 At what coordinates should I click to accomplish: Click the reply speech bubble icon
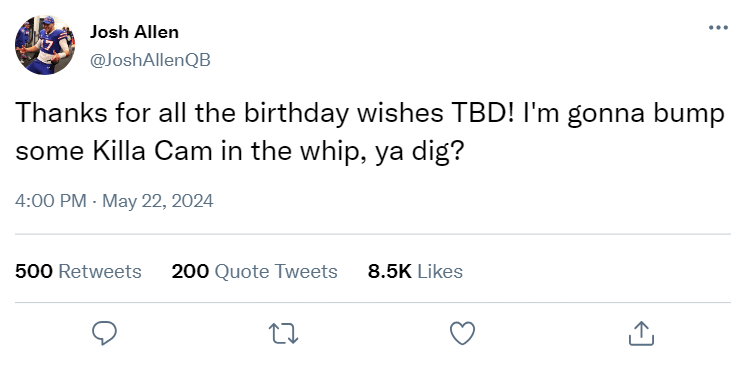click(104, 333)
